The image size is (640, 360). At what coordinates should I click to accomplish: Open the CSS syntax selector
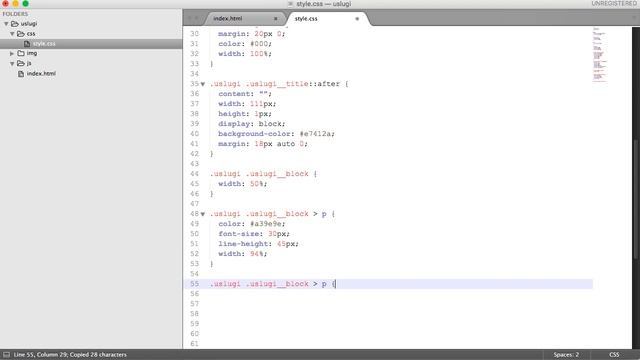click(x=614, y=355)
